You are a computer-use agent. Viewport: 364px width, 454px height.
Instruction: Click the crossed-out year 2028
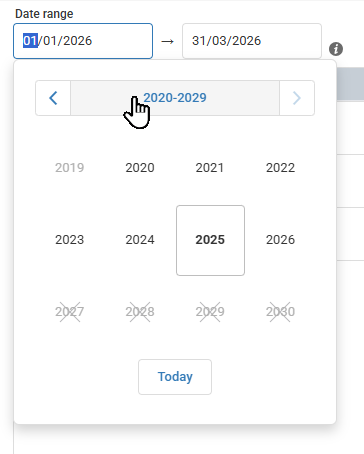[140, 312]
